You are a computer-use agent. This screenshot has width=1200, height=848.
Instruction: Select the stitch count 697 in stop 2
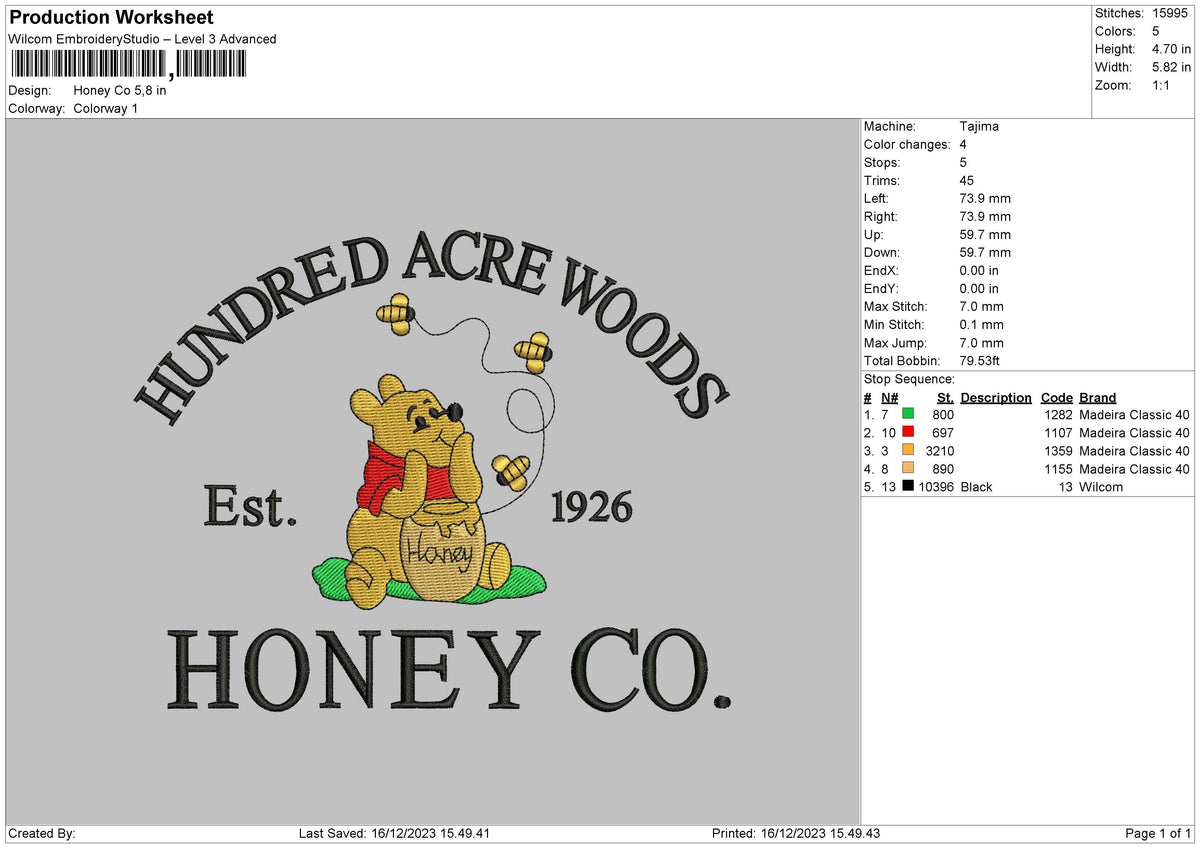[x=943, y=433]
